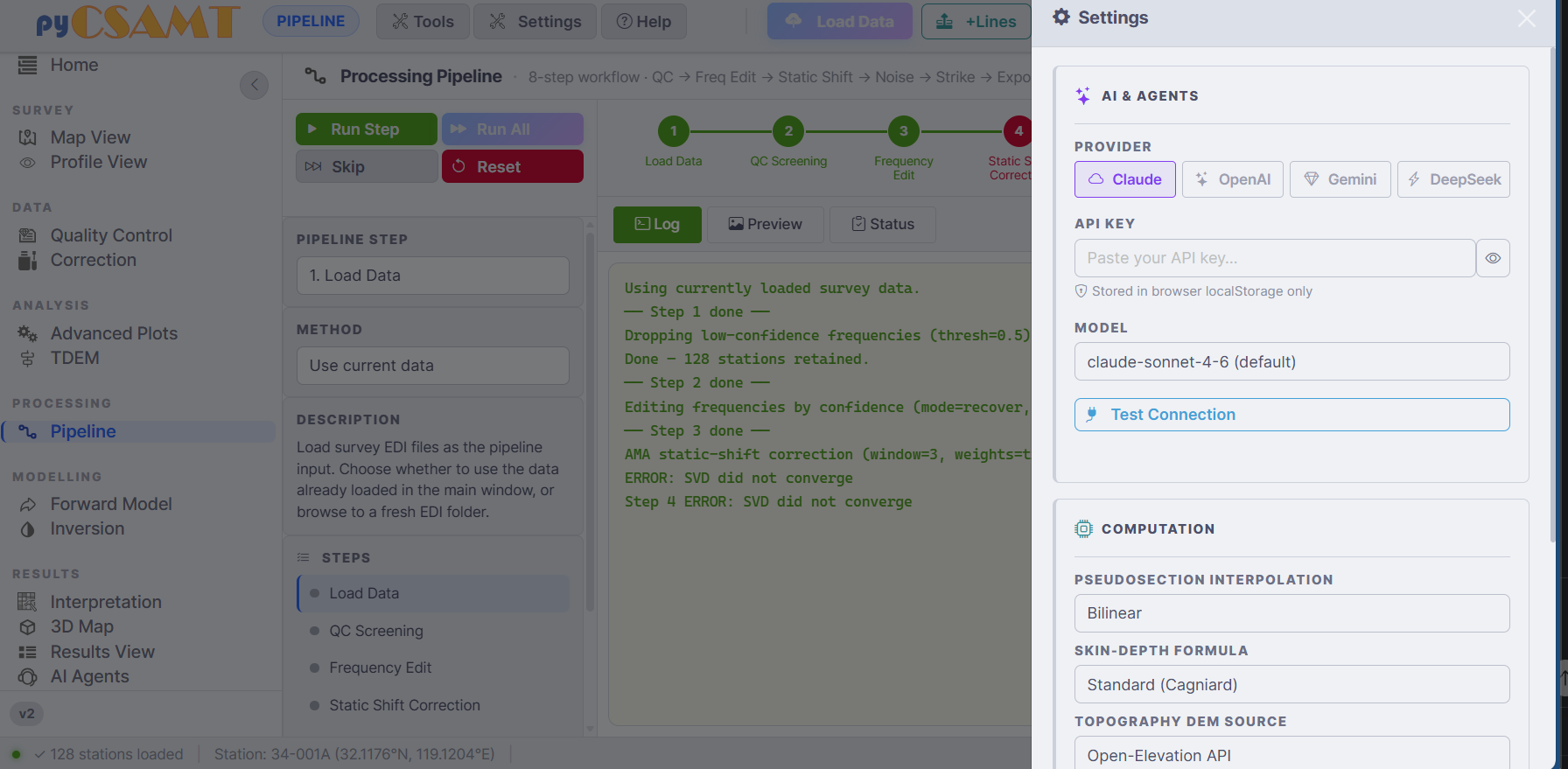1568x769 pixels.
Task: Select Static Shift Correction in Steps list
Action: (x=433, y=705)
